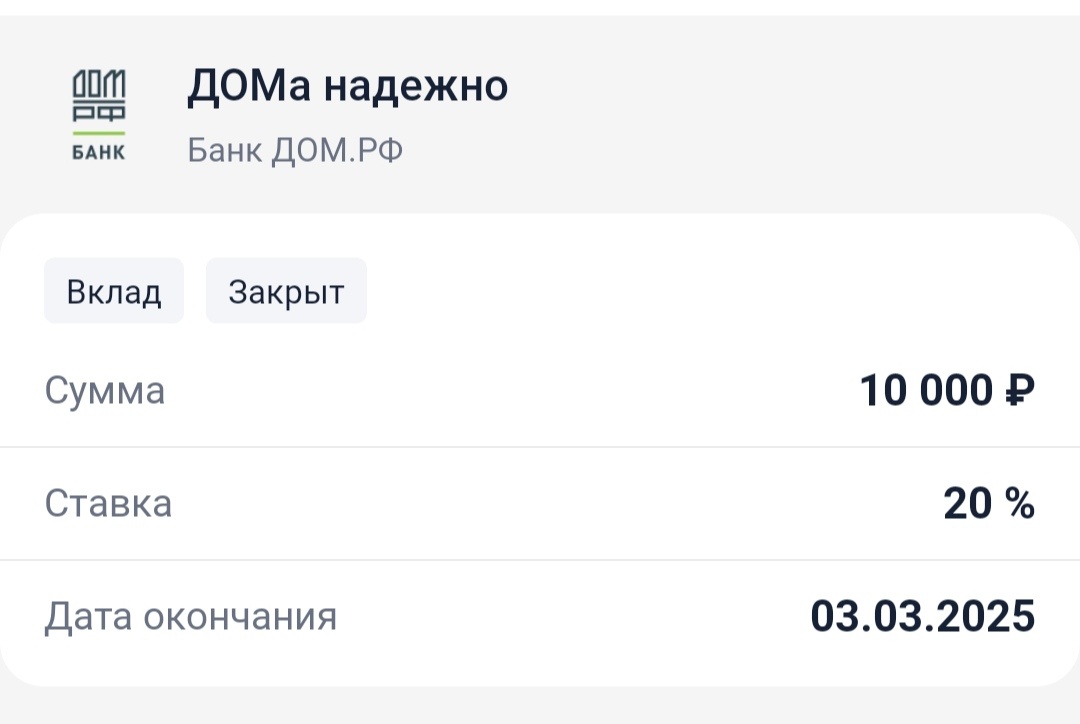This screenshot has height=724, width=1080.
Task: Select the Закрыт status tag
Action: [286, 292]
